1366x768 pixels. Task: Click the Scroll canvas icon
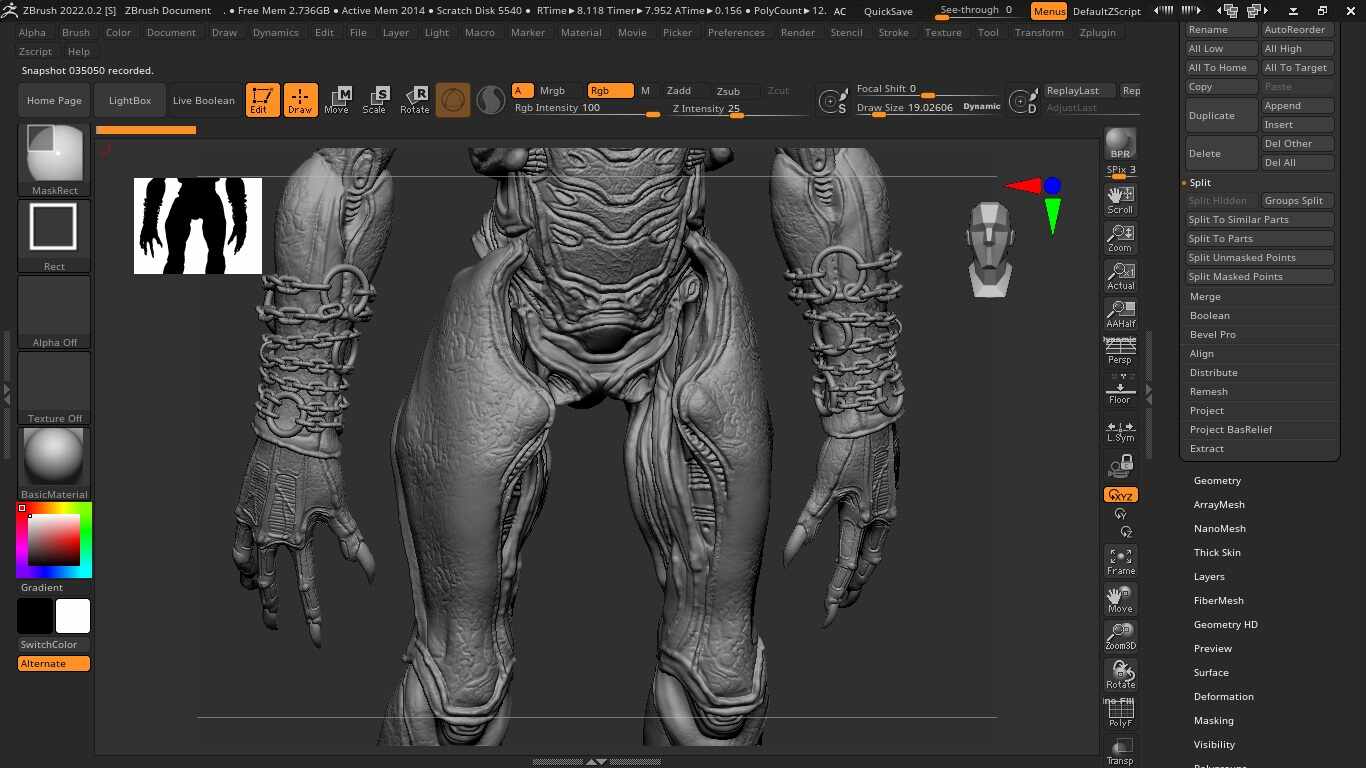pyautogui.click(x=1120, y=200)
